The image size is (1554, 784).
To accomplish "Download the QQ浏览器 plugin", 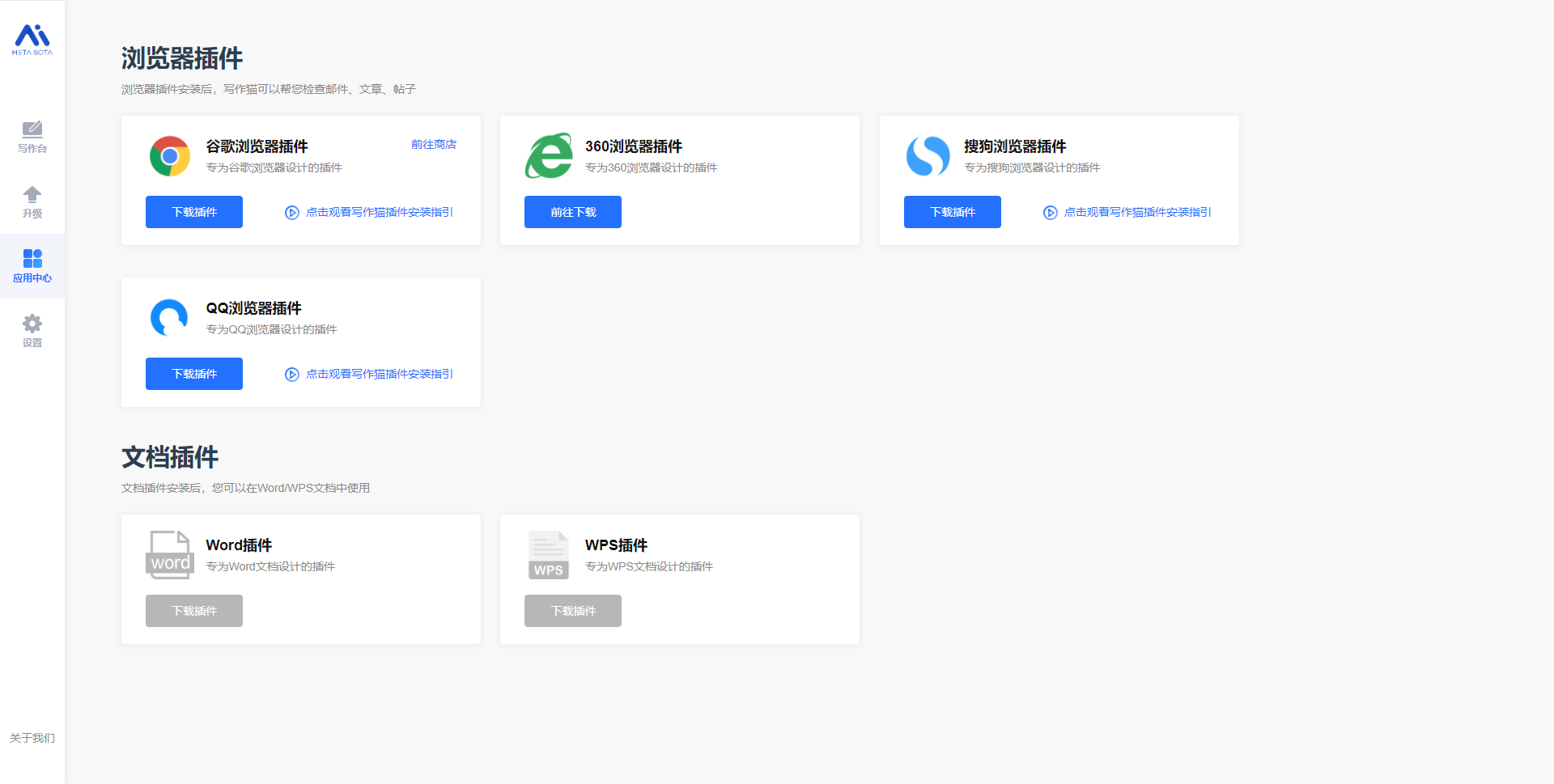I will 194,374.
